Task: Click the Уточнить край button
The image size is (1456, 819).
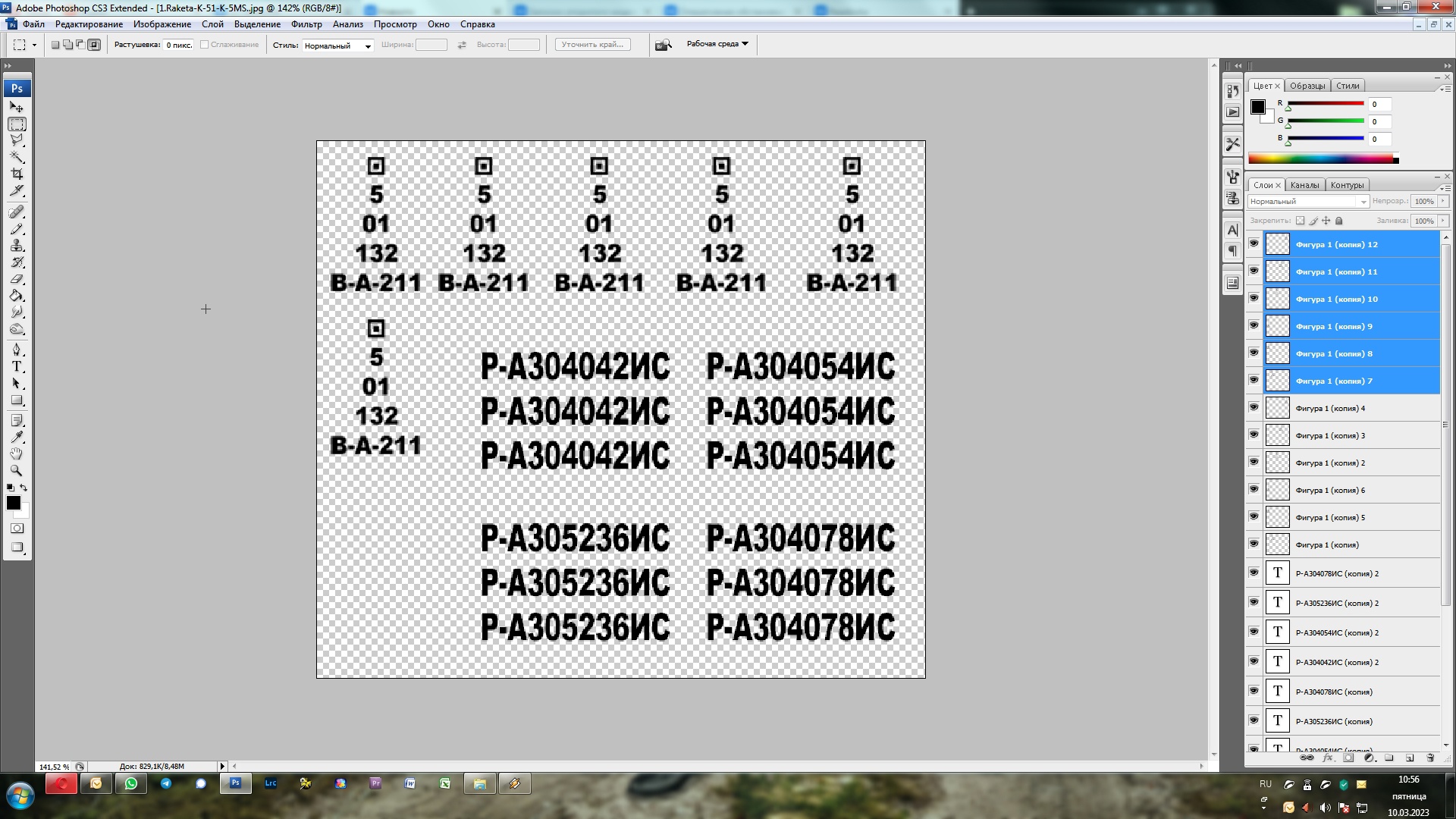Action: click(x=592, y=45)
